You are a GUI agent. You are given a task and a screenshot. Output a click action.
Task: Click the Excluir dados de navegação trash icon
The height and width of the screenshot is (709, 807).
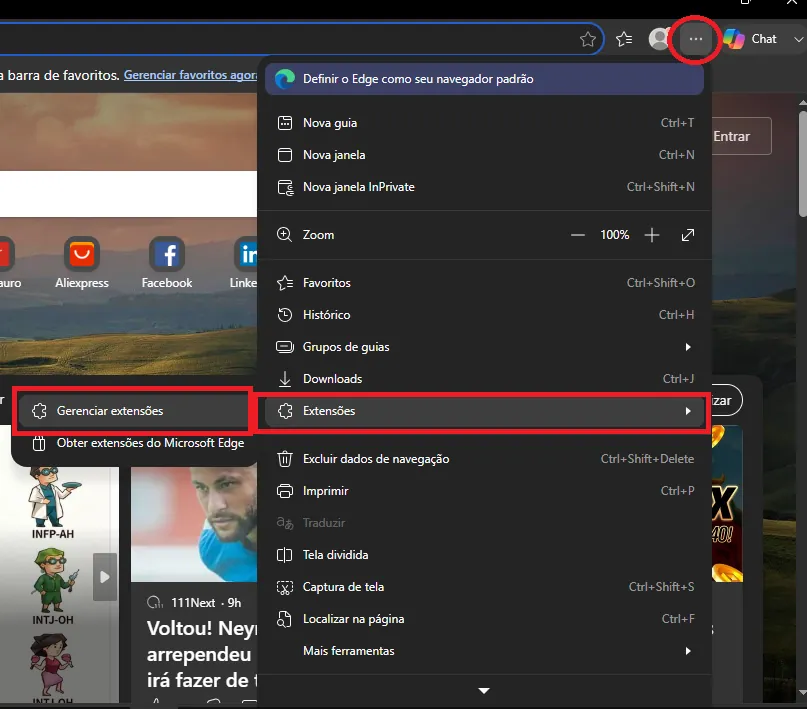point(285,459)
